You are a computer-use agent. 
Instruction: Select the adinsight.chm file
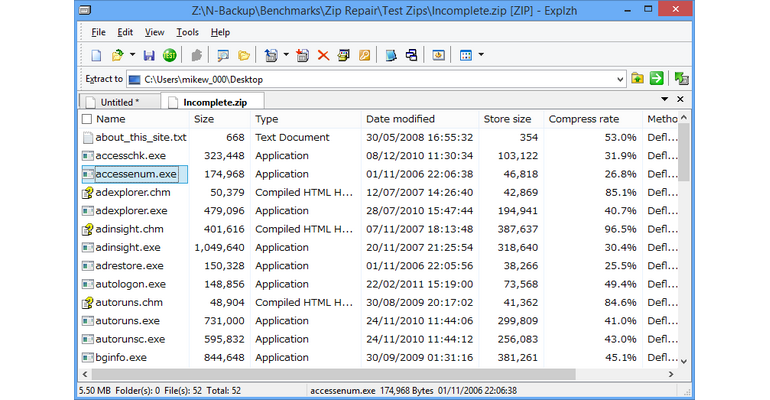129,229
